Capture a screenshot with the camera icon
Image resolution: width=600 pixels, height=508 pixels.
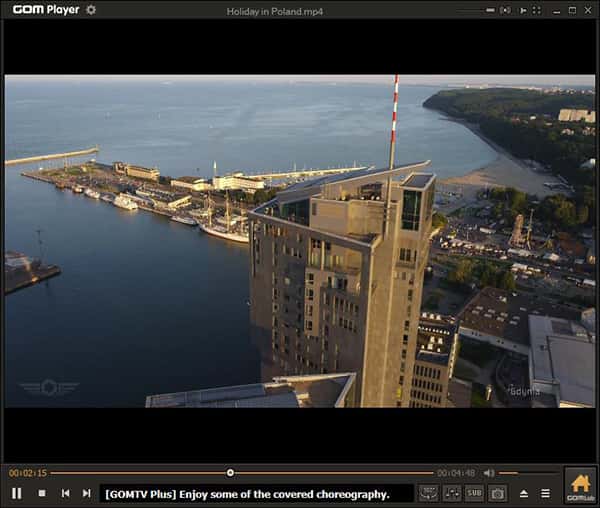coord(497,493)
